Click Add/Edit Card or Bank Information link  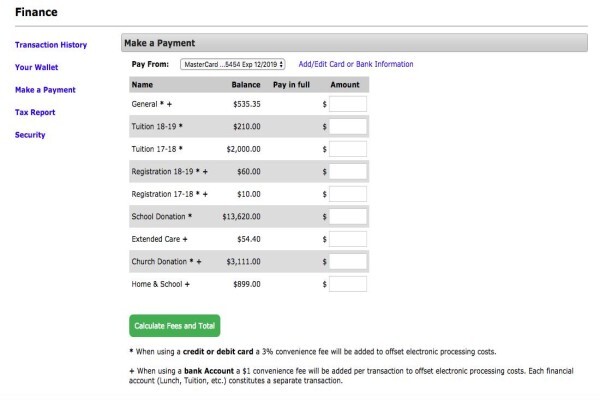pyautogui.click(x=356, y=64)
